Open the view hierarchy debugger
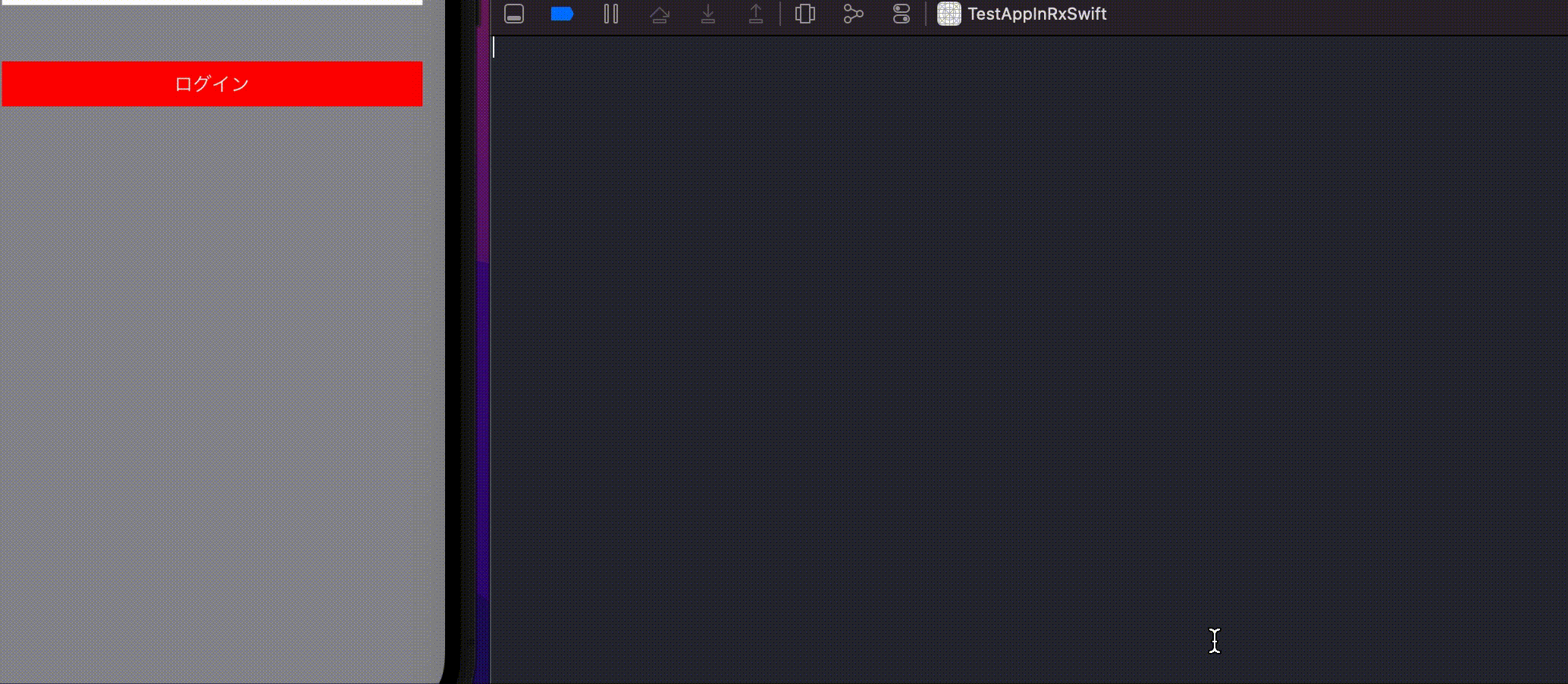Image resolution: width=1568 pixels, height=684 pixels. point(804,14)
